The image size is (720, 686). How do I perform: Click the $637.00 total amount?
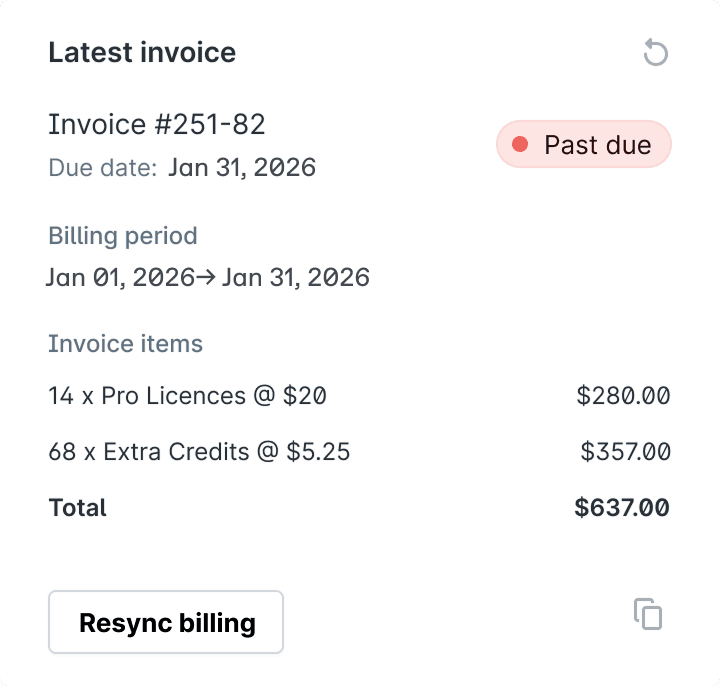[x=622, y=507]
